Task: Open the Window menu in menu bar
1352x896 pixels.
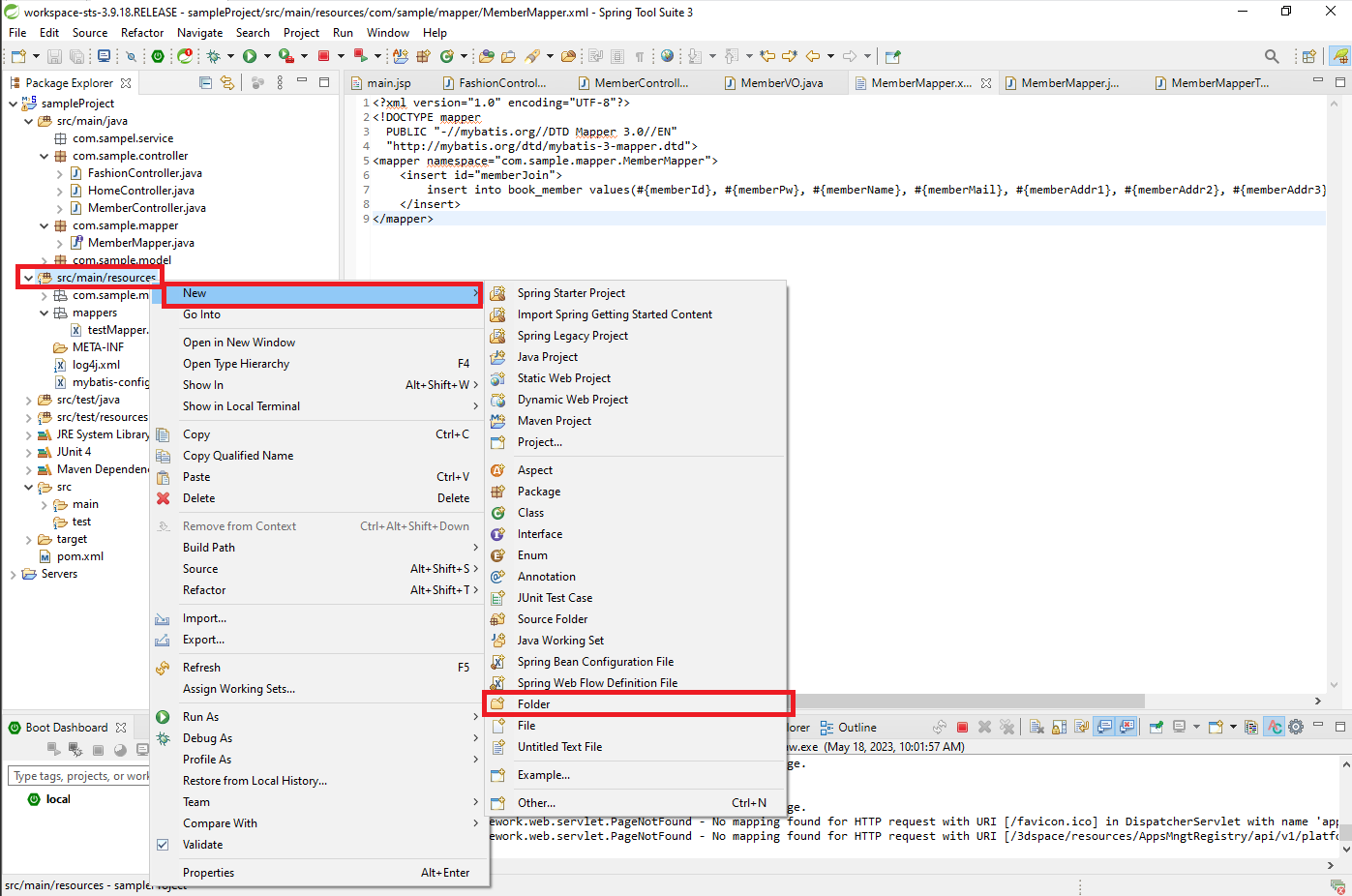Action: 388,32
